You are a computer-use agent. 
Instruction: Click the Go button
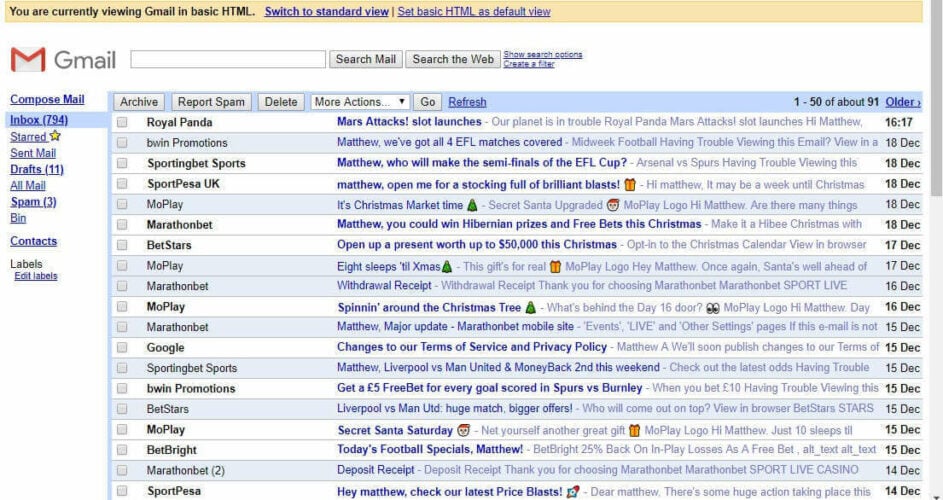click(428, 102)
